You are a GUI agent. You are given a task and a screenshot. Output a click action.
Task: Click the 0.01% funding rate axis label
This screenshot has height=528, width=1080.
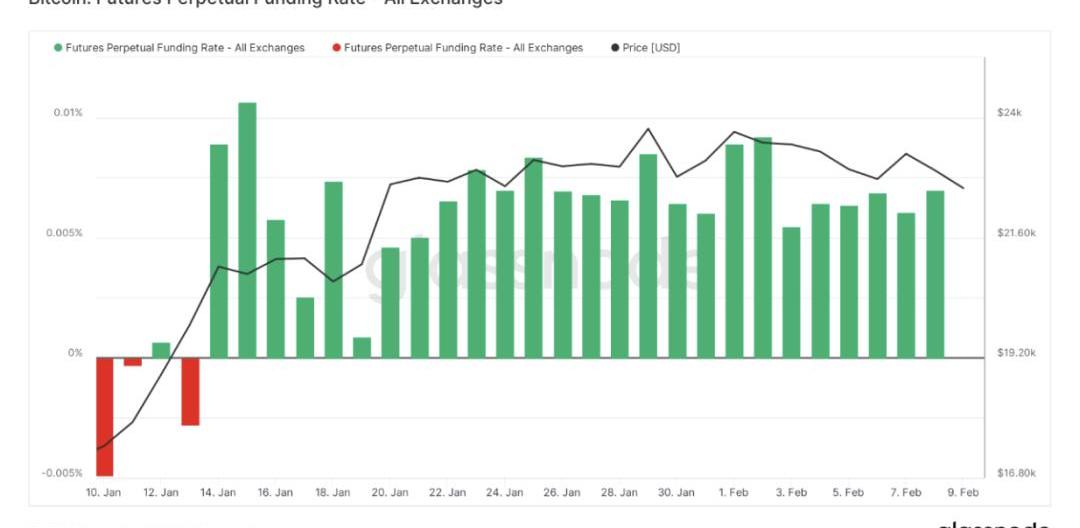tap(68, 113)
